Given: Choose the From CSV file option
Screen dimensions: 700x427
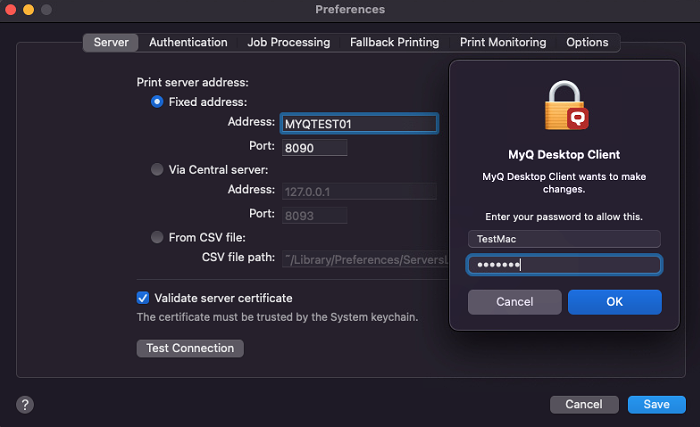Looking at the screenshot, I should tap(157, 237).
